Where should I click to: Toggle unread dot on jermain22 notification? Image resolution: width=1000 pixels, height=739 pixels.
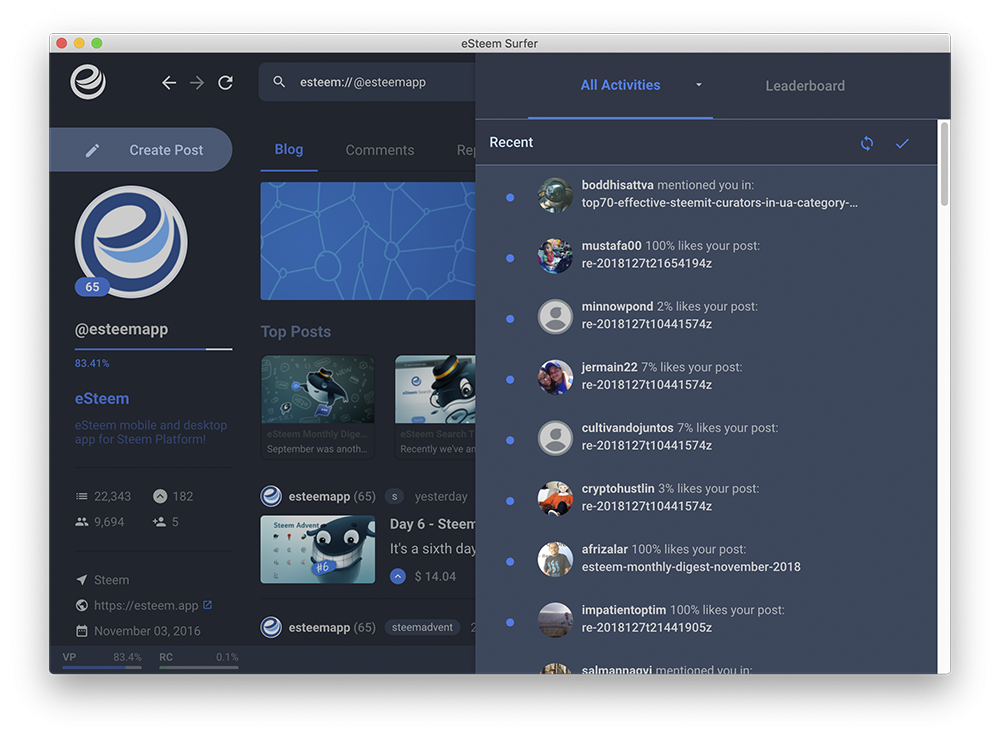click(510, 379)
